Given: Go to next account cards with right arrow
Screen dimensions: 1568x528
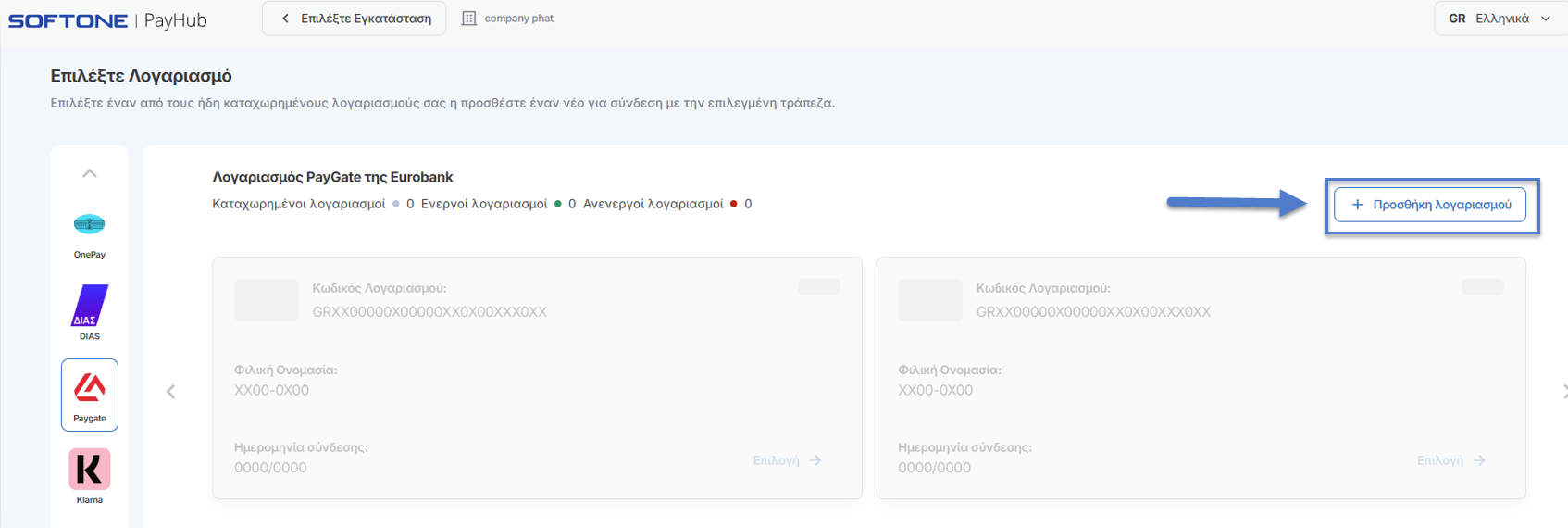Looking at the screenshot, I should [x=1563, y=392].
